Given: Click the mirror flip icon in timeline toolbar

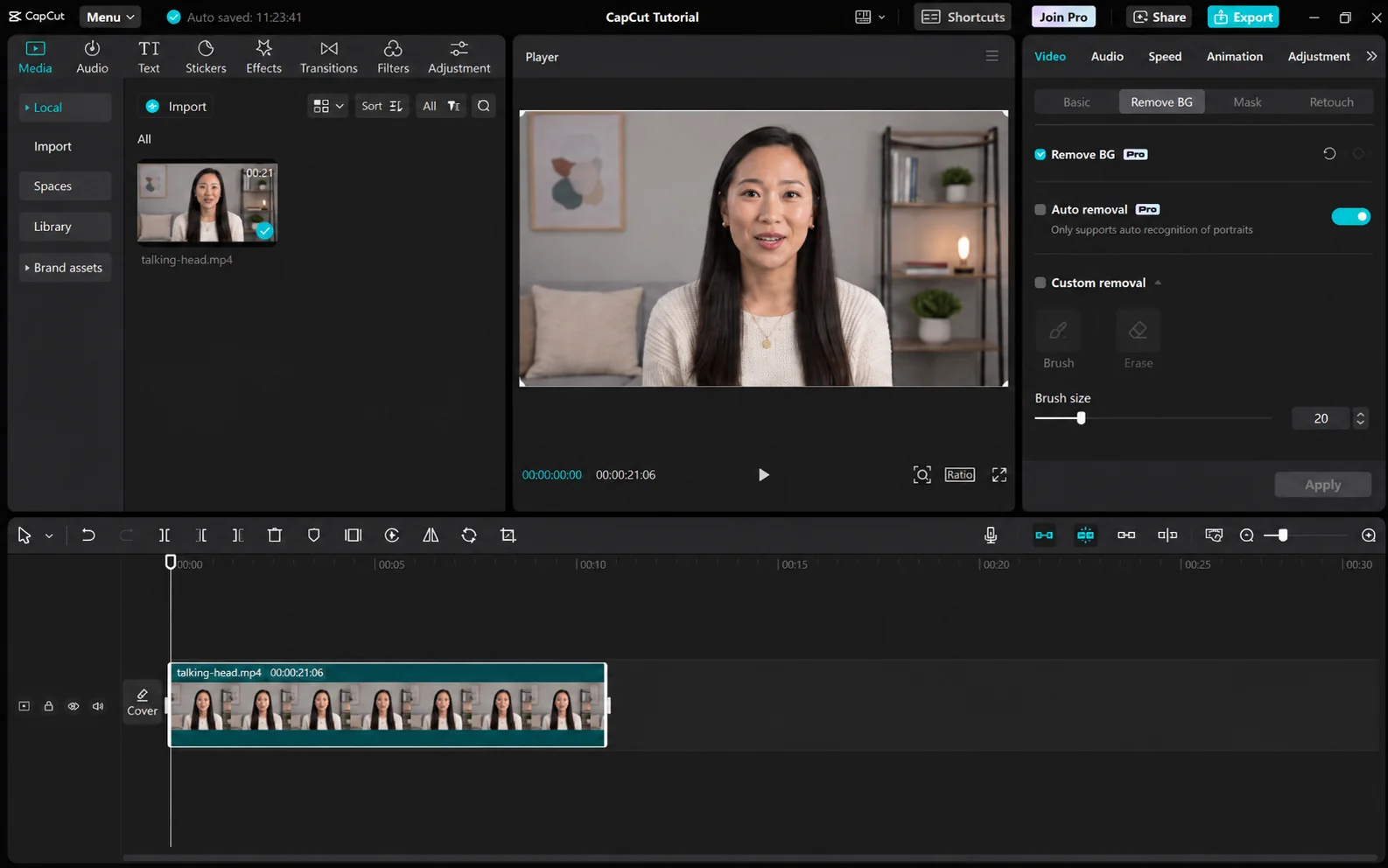Looking at the screenshot, I should 431,535.
